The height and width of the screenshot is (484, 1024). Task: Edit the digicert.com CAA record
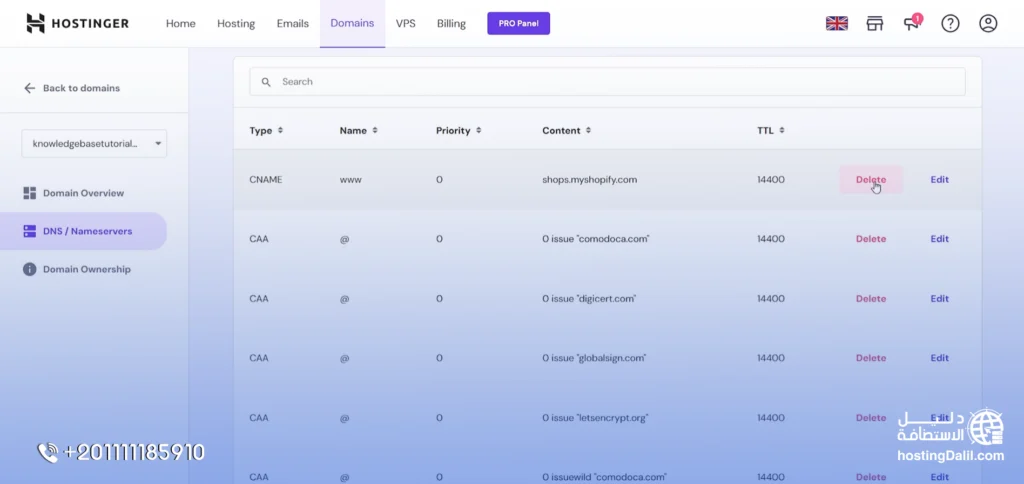click(939, 298)
